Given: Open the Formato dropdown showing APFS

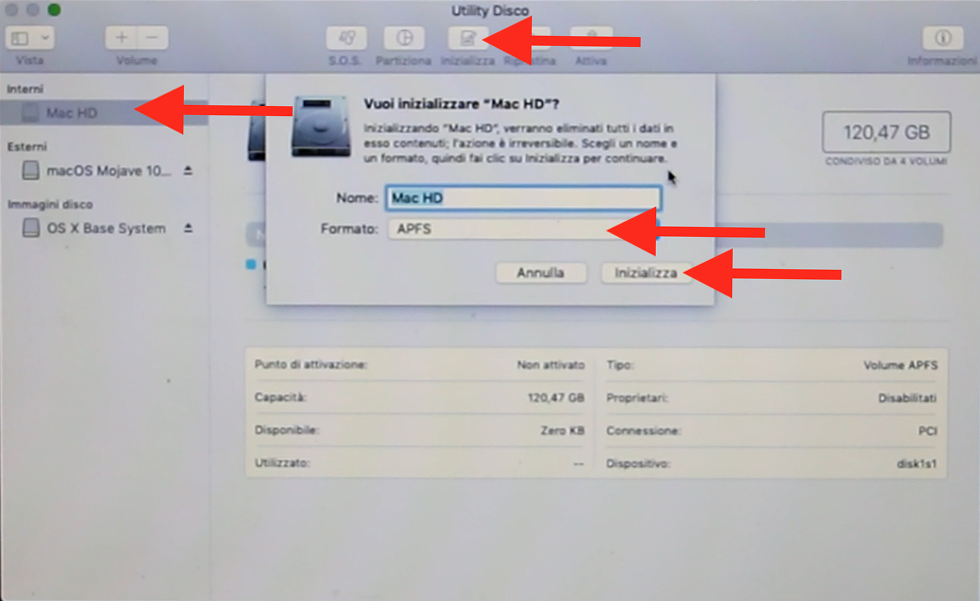Looking at the screenshot, I should [523, 229].
